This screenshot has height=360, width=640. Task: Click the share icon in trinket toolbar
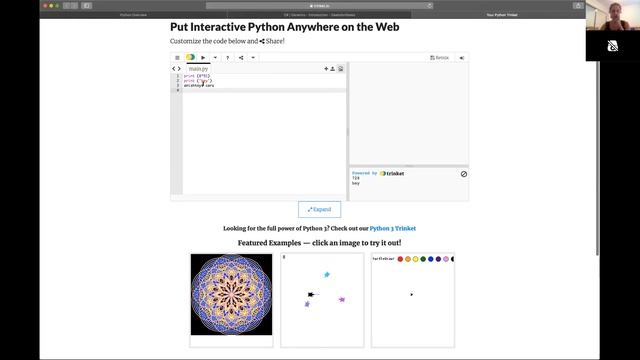click(241, 58)
